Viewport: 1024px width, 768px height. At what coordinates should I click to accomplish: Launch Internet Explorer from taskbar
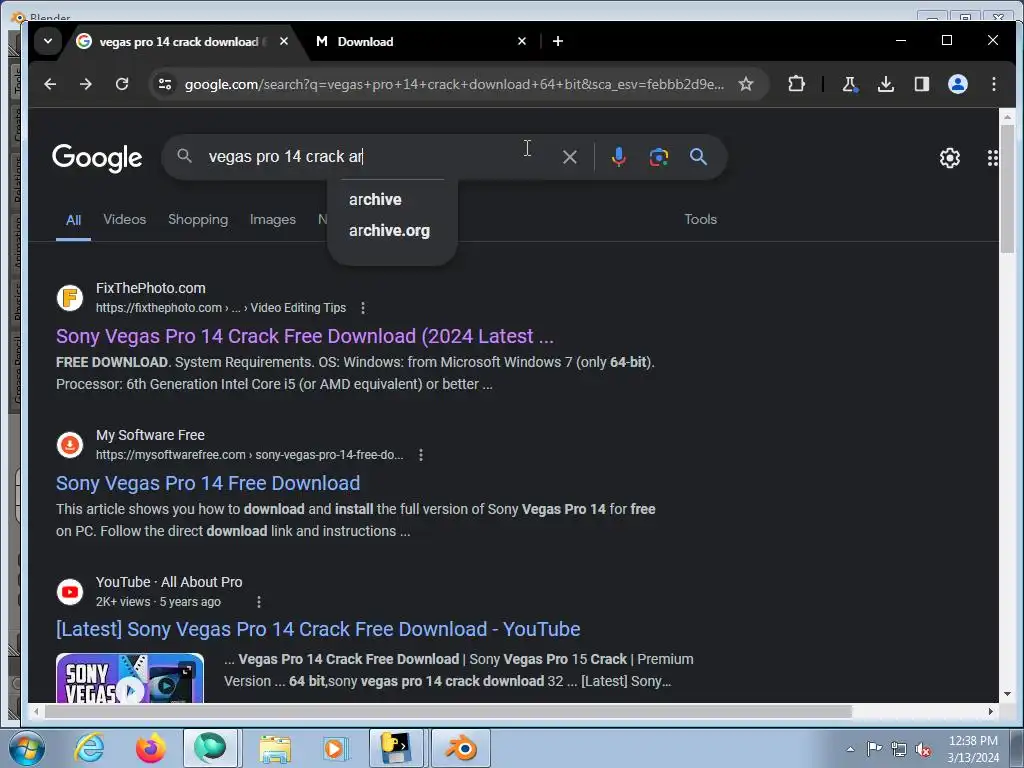pyautogui.click(x=89, y=748)
